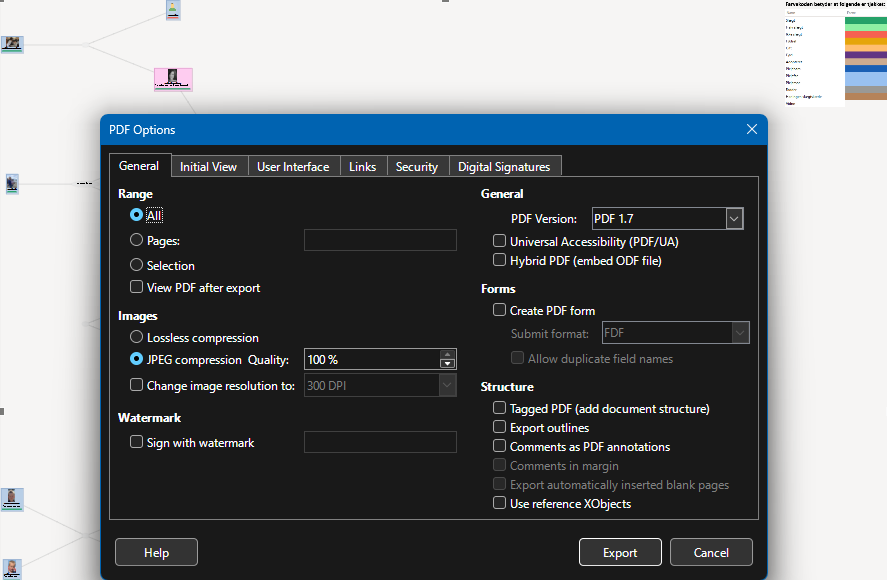Choose the Selection range option

point(136,265)
